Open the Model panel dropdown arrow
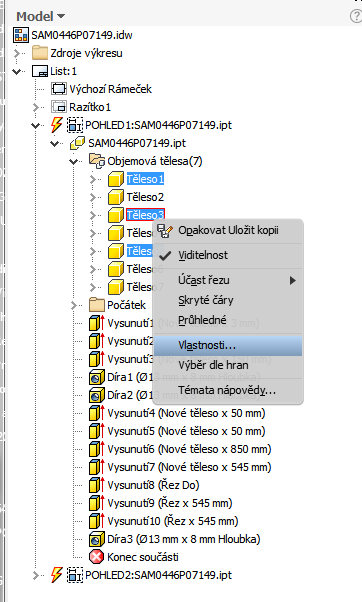The height and width of the screenshot is (602, 362). (61, 17)
